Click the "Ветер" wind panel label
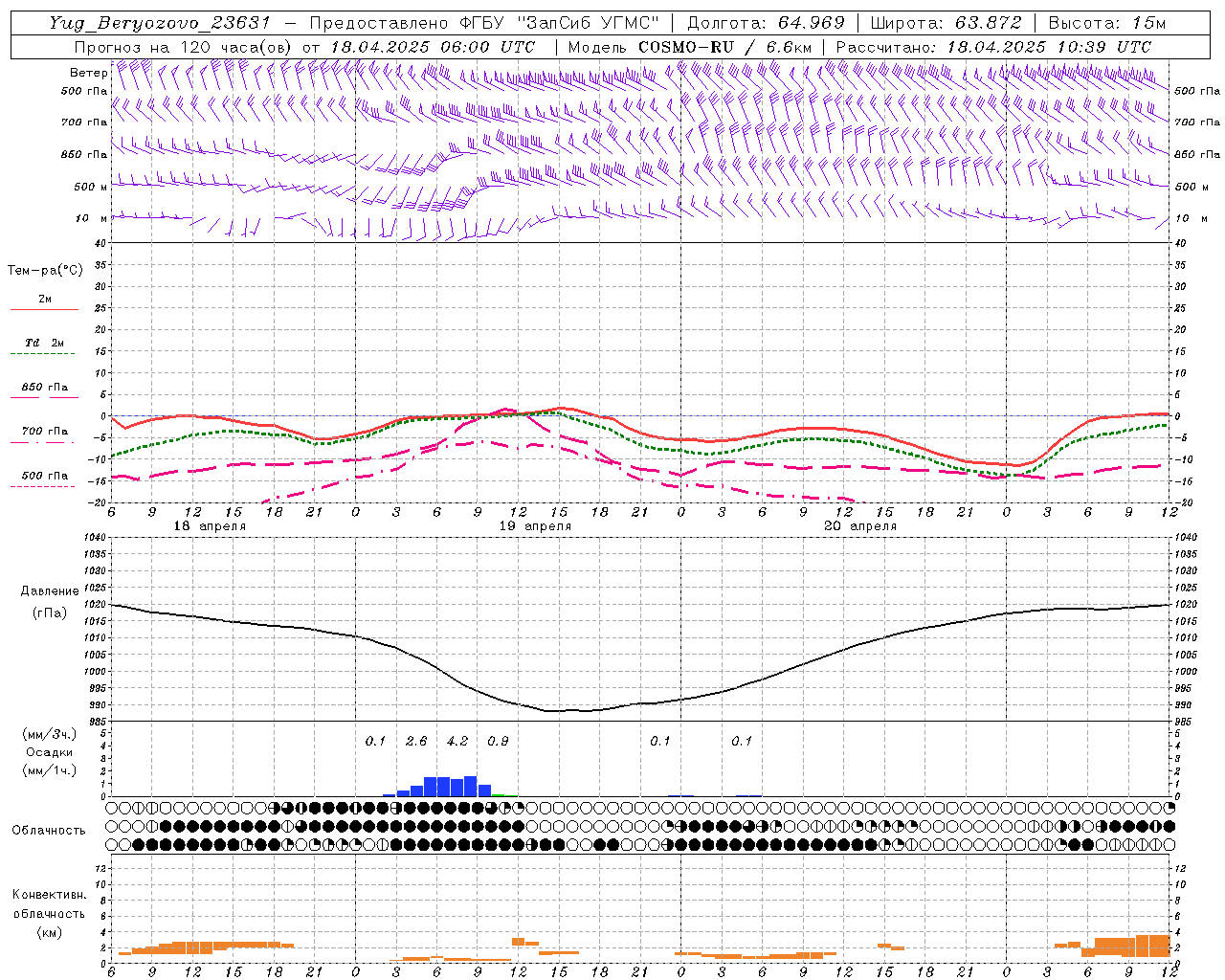This screenshot has width=1225, height=980. [x=88, y=73]
